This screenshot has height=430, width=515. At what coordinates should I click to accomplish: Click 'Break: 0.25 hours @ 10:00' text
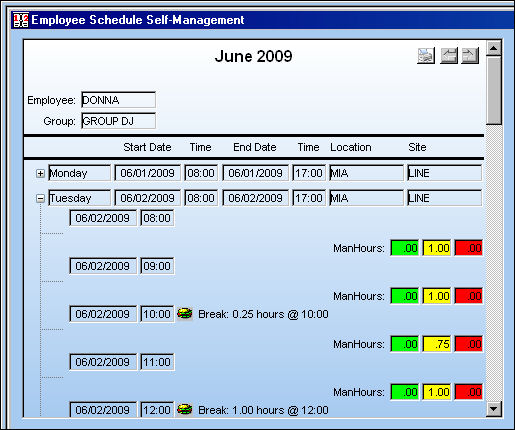click(263, 314)
